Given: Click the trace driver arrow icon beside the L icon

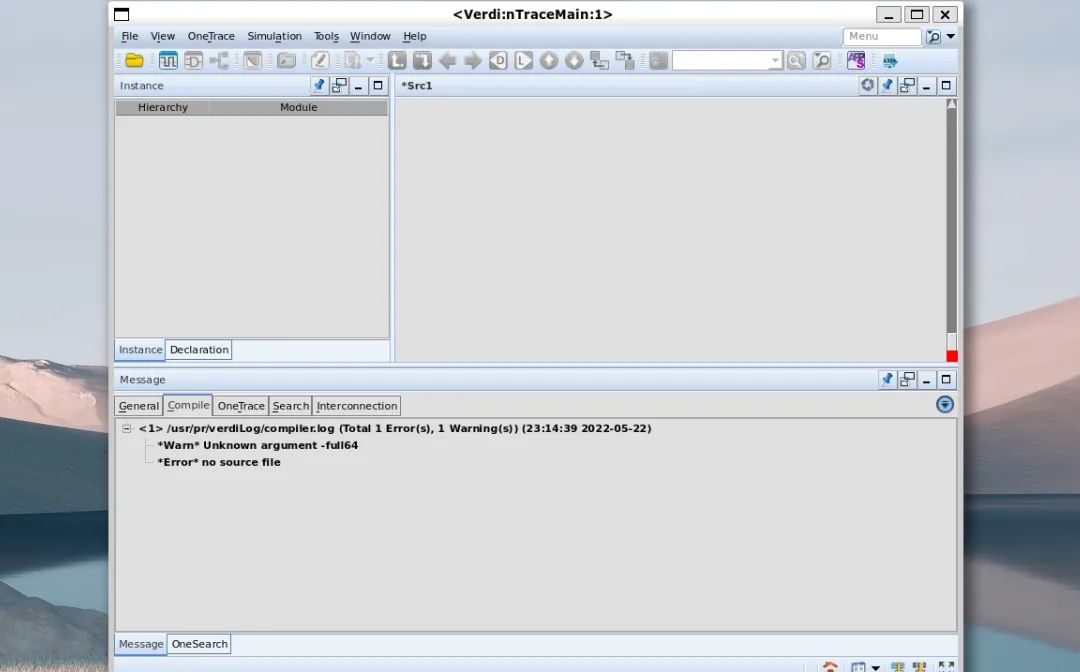Looking at the screenshot, I should 422,61.
